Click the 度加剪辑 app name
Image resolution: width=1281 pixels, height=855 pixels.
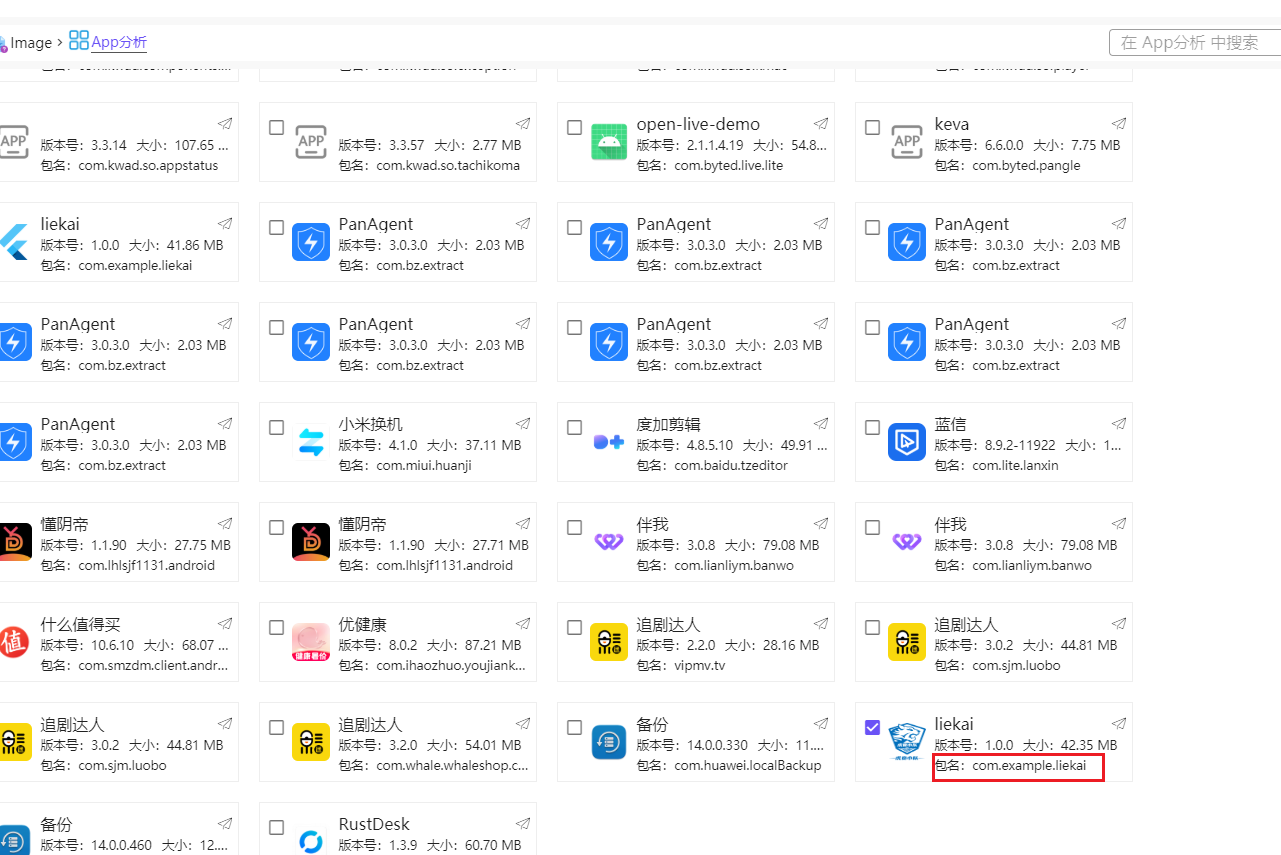coord(669,424)
